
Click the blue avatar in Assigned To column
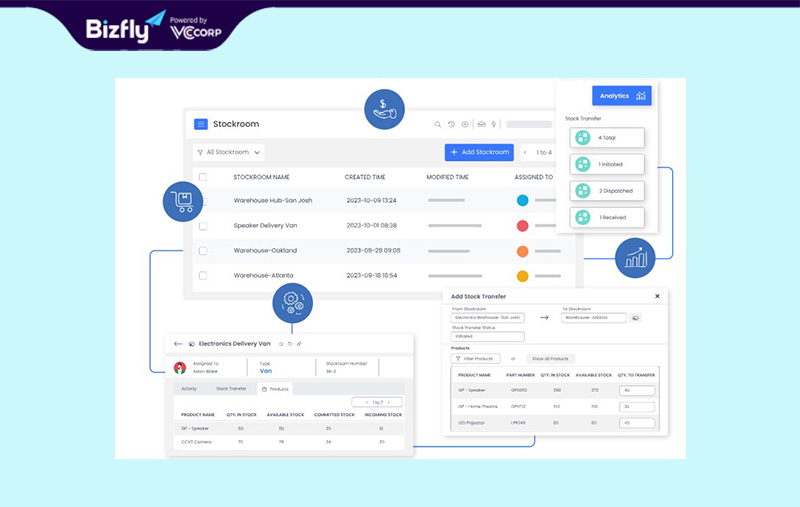point(522,200)
